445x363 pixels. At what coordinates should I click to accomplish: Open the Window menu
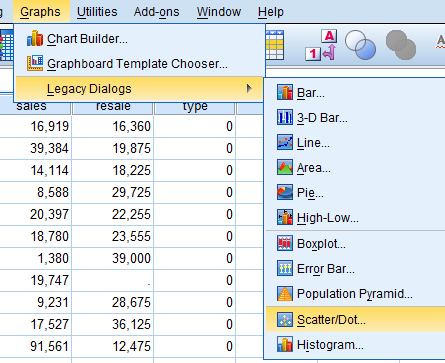pyautogui.click(x=219, y=12)
